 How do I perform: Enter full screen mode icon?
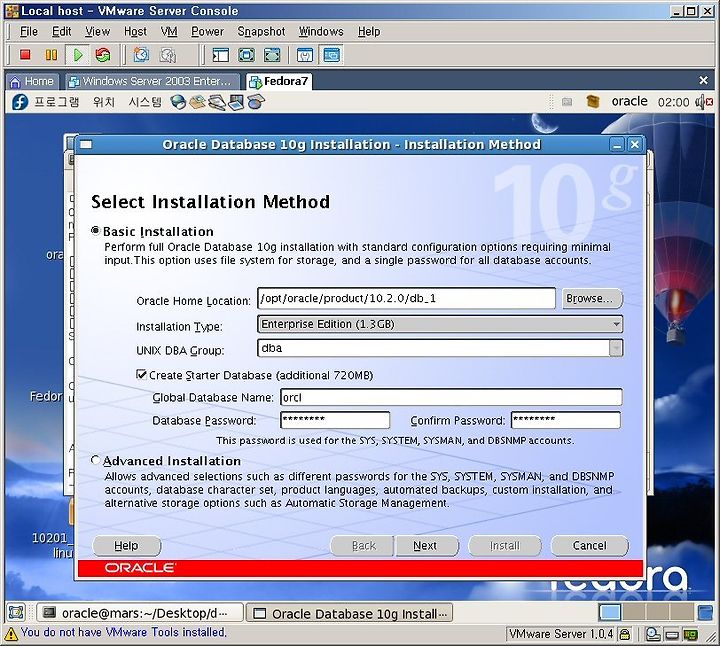pos(246,55)
